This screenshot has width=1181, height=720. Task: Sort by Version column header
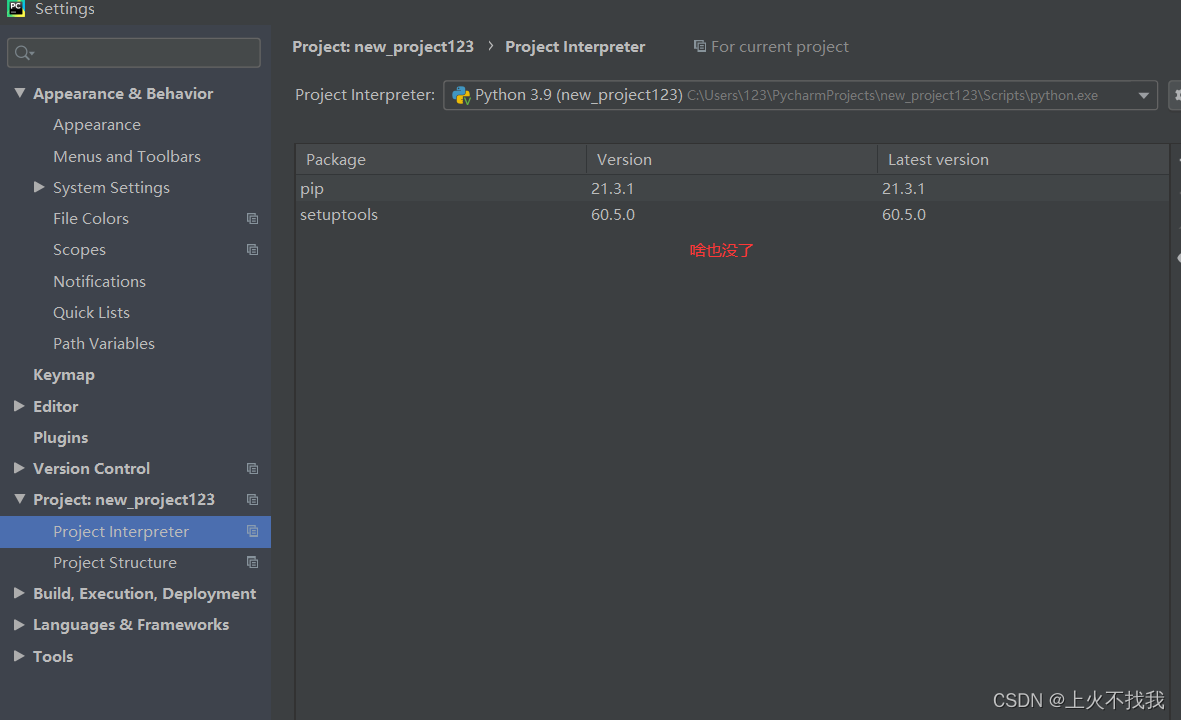click(731, 160)
